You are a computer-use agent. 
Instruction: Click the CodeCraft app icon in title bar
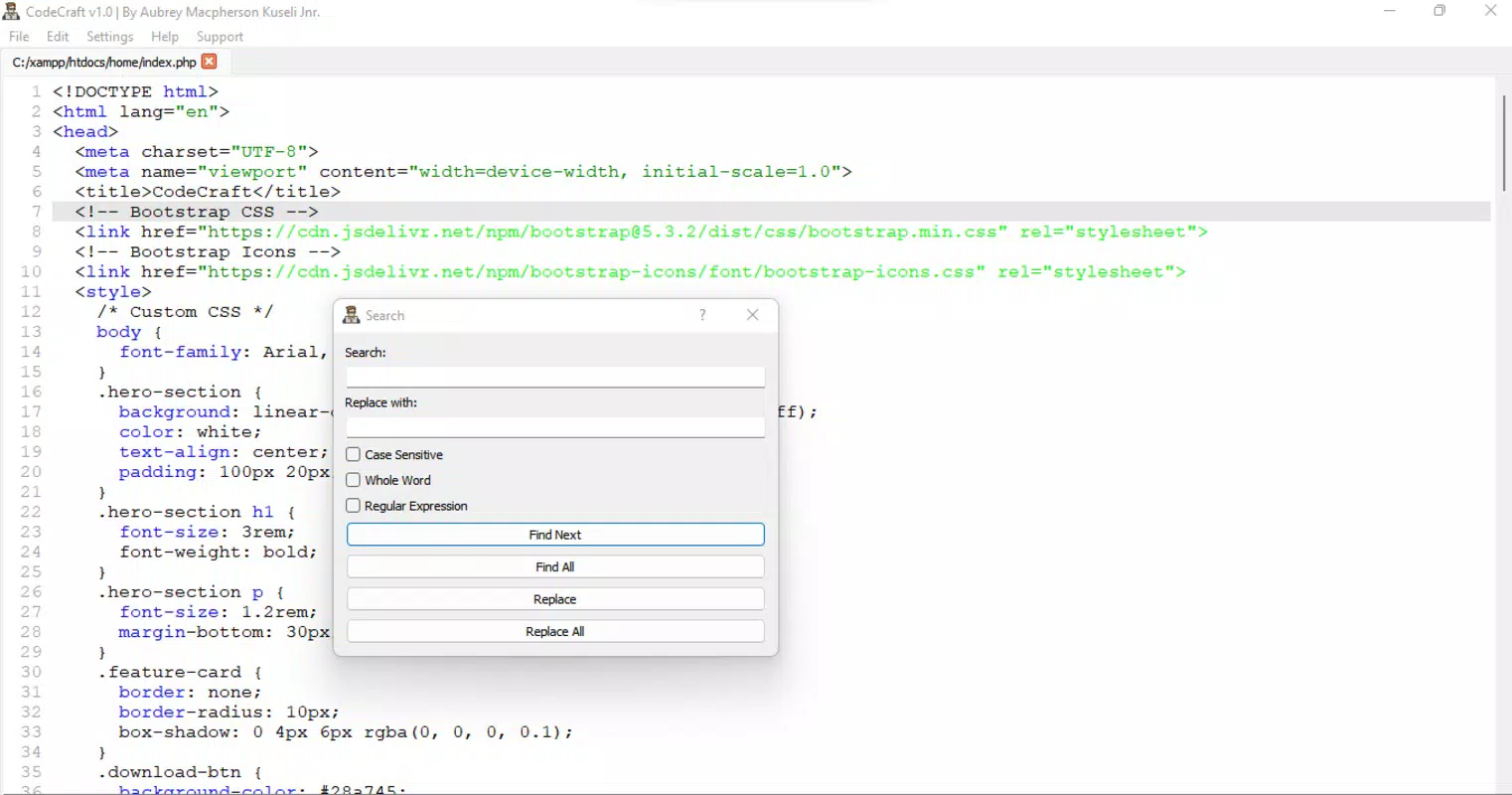pyautogui.click(x=11, y=12)
